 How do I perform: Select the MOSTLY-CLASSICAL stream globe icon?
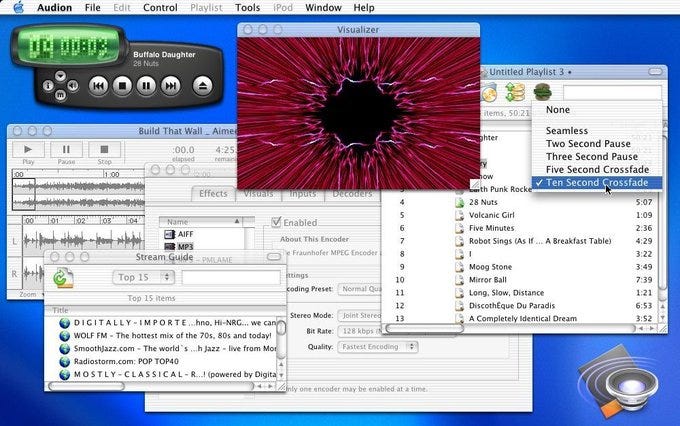[x=65, y=374]
